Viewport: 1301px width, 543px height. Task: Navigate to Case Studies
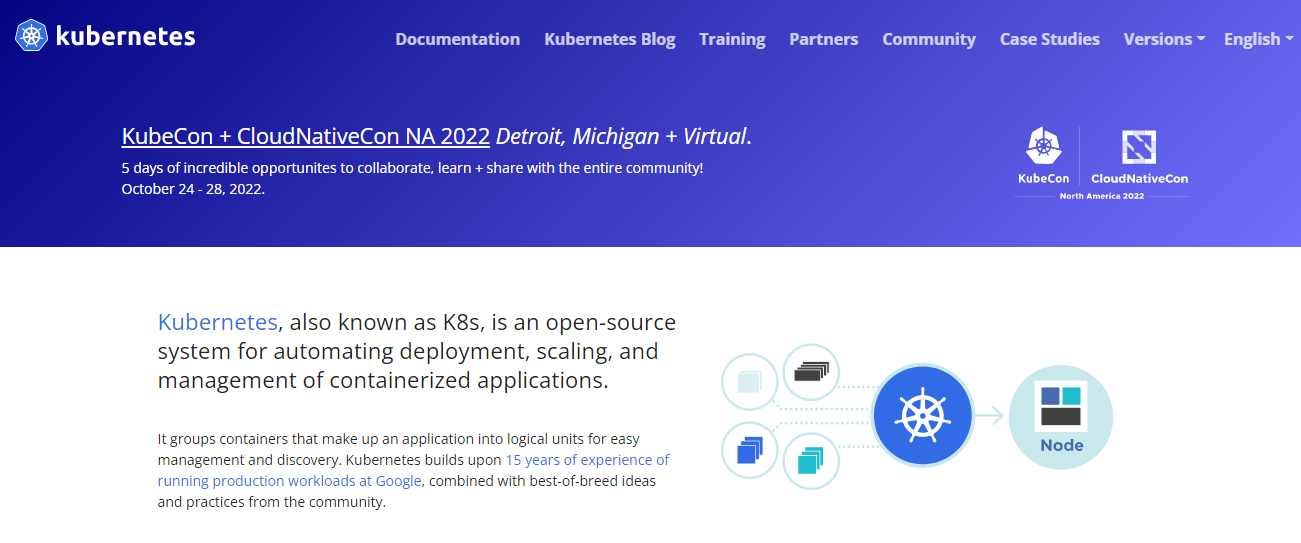pos(1049,39)
